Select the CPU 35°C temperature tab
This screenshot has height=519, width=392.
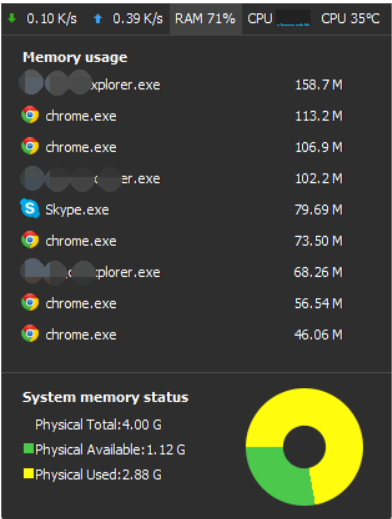pos(350,19)
